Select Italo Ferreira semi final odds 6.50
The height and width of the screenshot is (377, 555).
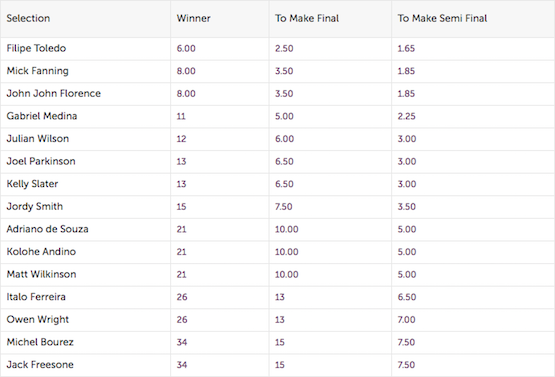point(407,297)
